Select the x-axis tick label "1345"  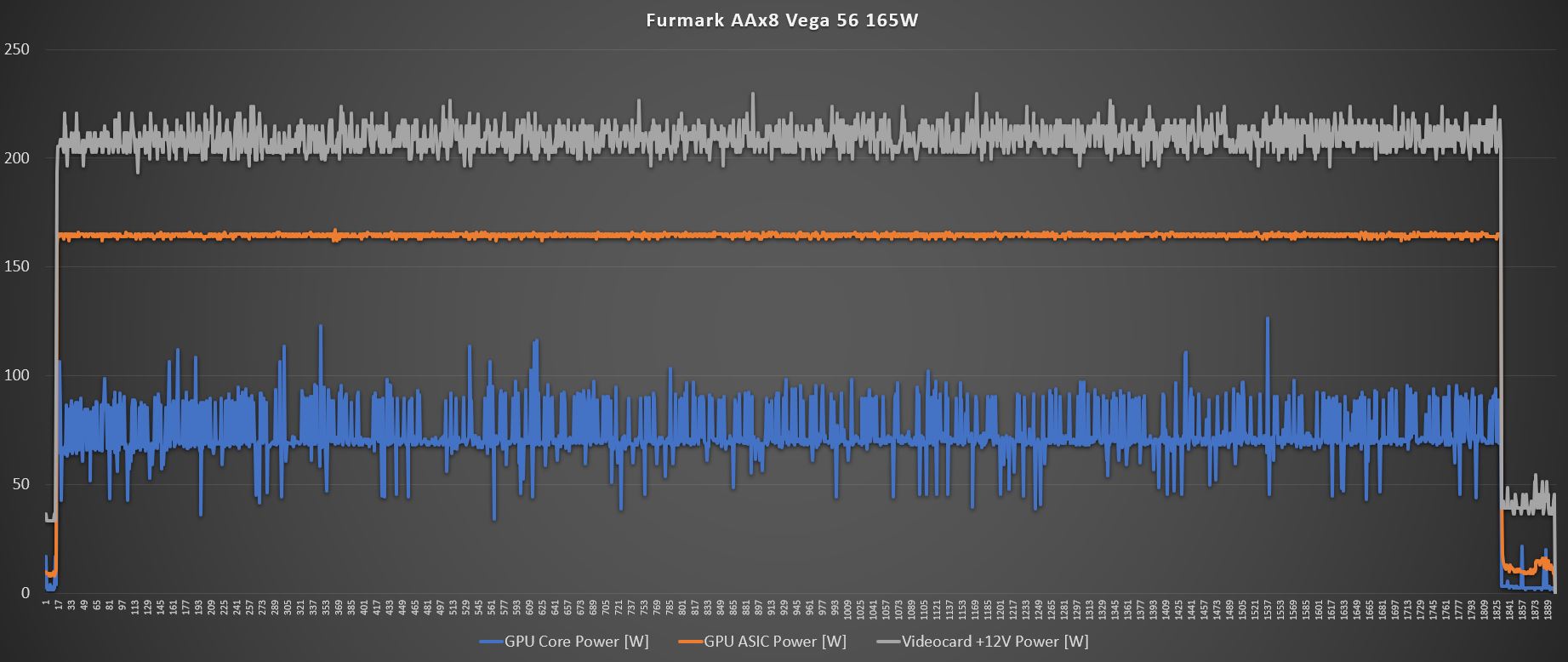pos(1115,612)
